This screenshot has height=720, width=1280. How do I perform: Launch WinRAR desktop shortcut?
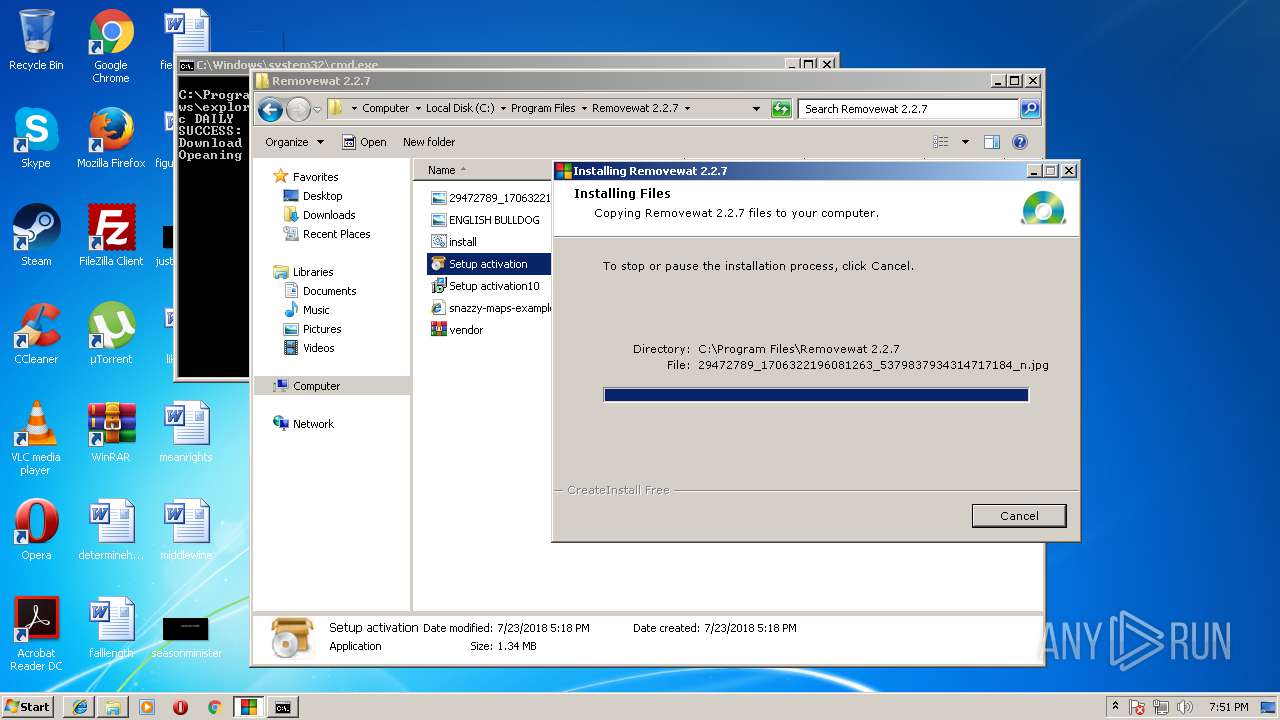pyautogui.click(x=111, y=432)
